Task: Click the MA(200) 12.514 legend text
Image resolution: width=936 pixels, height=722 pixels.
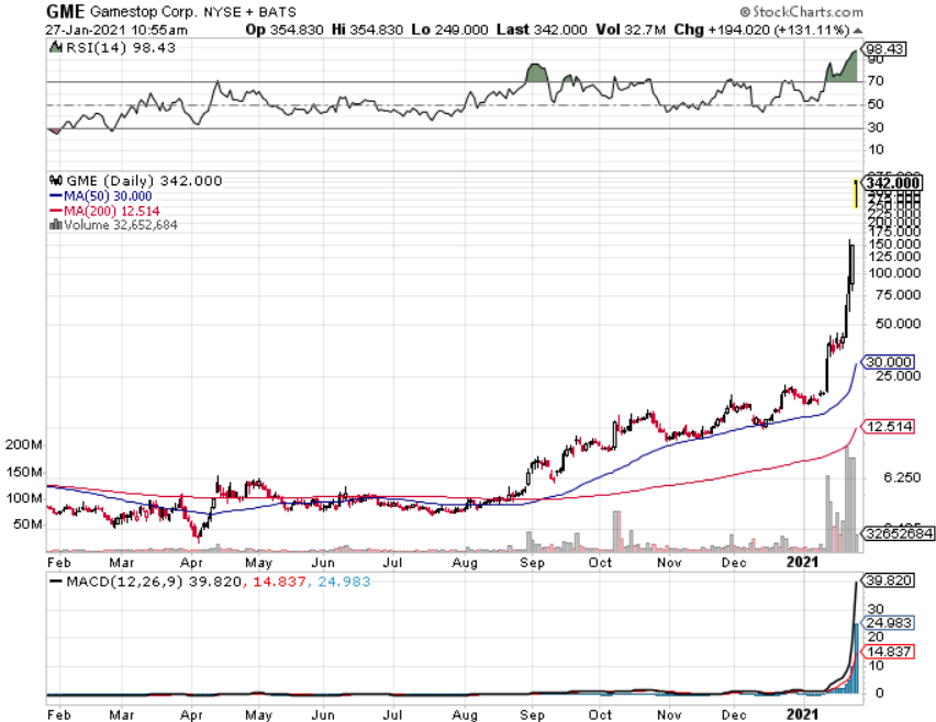Action: [112, 211]
